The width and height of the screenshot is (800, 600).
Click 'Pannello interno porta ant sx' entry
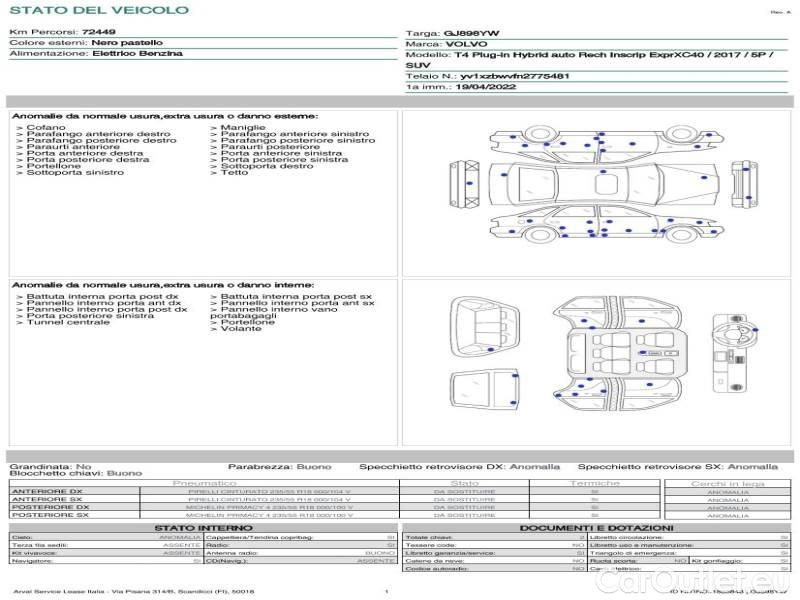(x=297, y=303)
